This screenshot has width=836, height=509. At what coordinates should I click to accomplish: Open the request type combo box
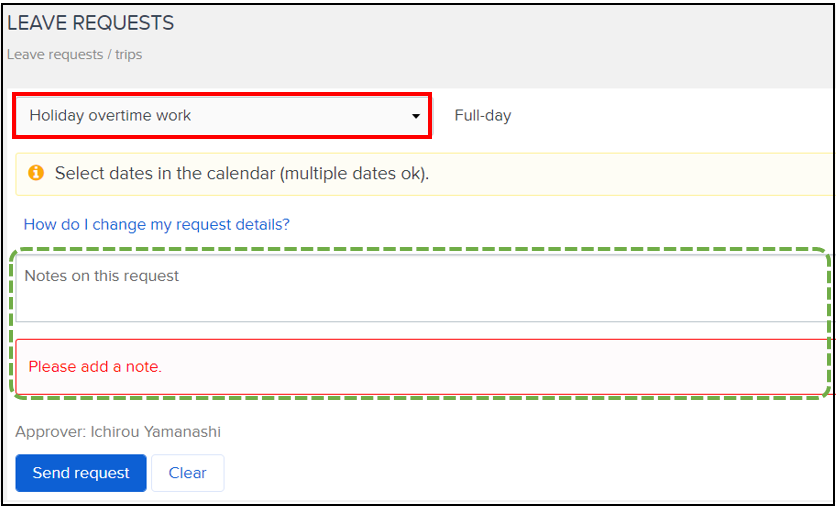pos(222,116)
